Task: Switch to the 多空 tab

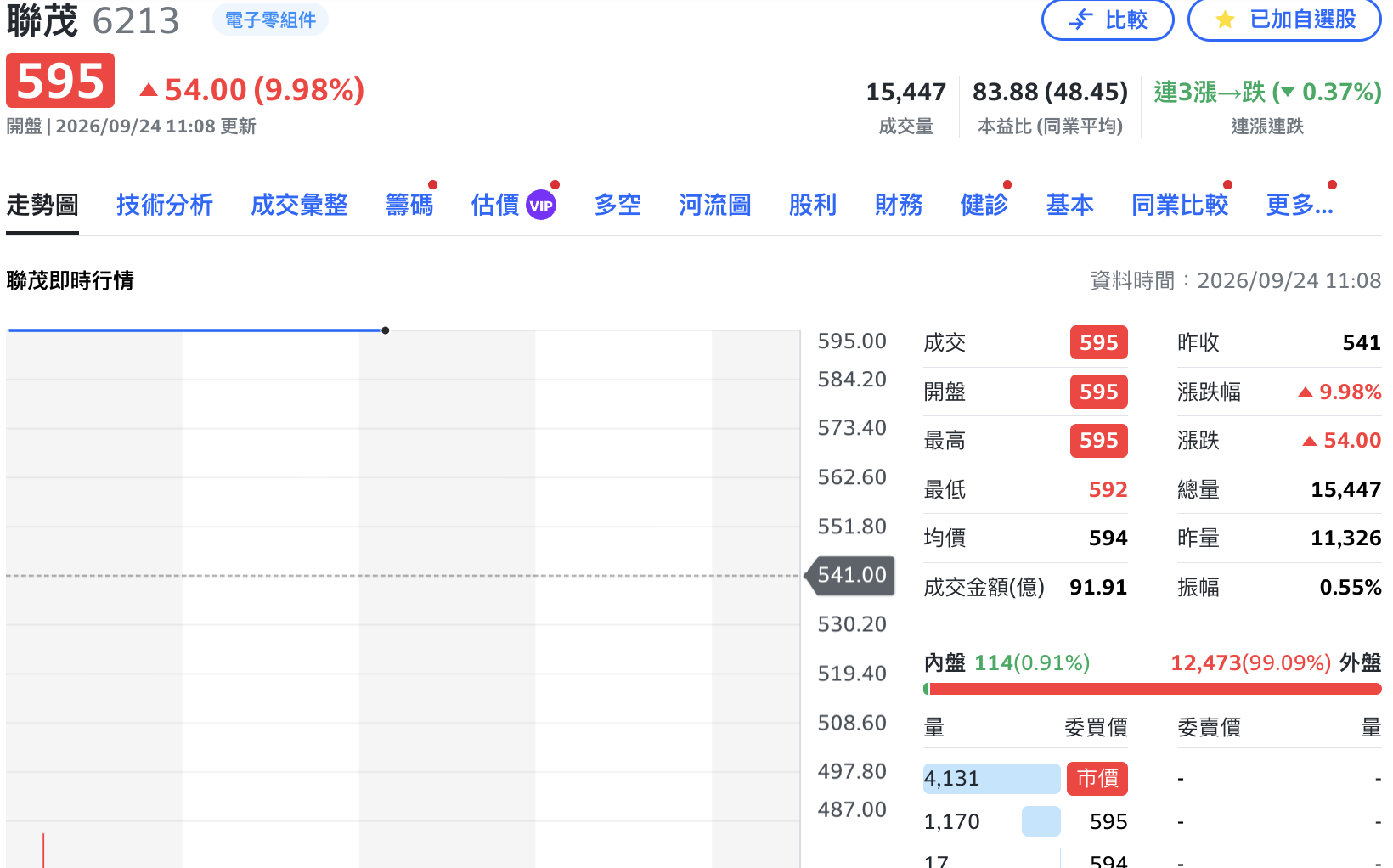Action: point(618,205)
